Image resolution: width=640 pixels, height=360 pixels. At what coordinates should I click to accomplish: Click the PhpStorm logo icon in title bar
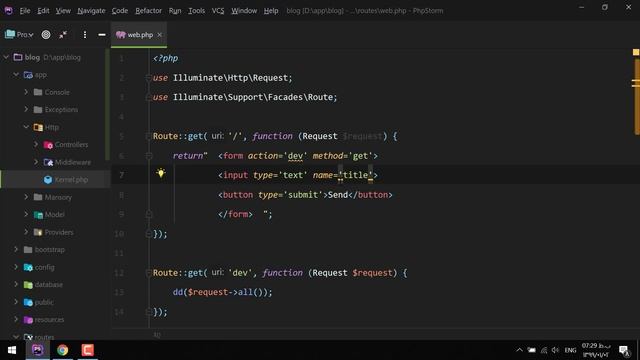pyautogui.click(x=9, y=11)
